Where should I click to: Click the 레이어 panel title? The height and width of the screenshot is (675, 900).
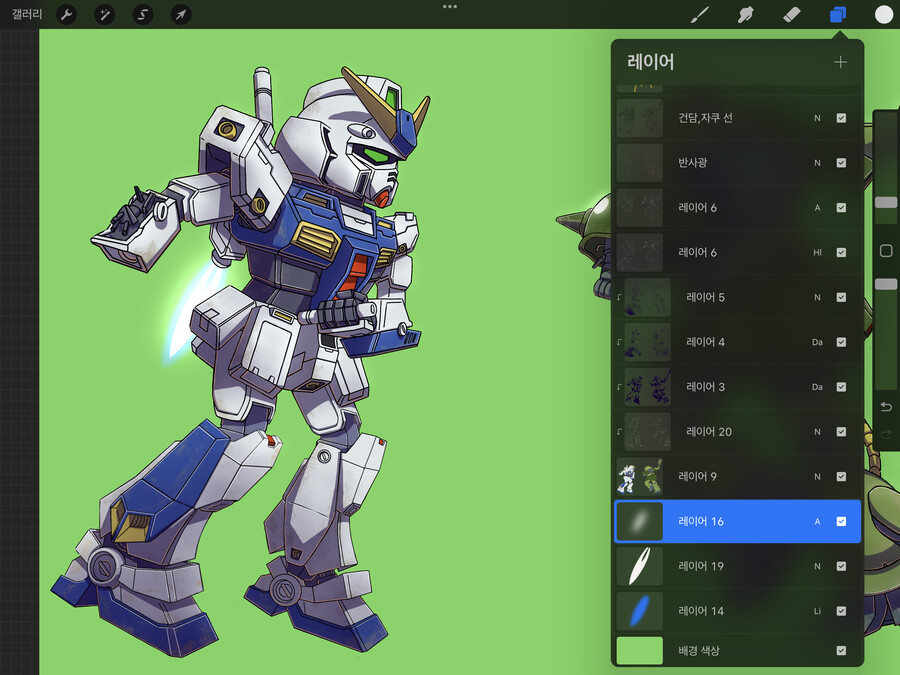(x=650, y=61)
